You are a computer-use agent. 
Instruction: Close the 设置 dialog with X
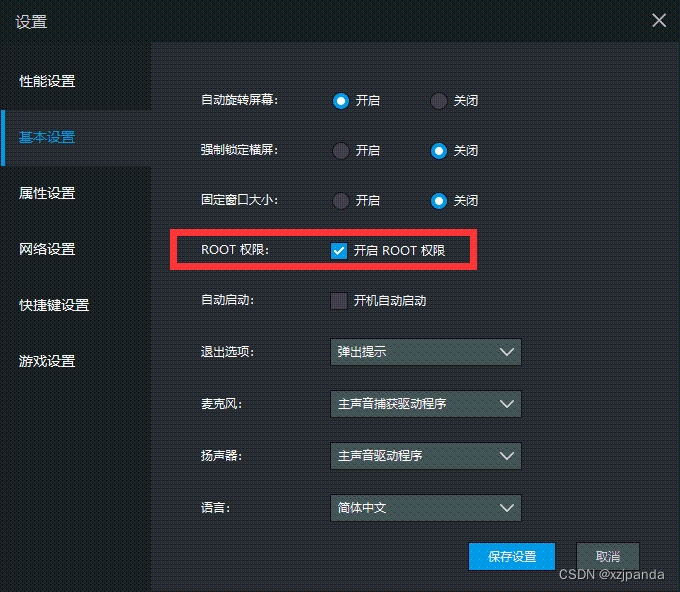click(659, 20)
